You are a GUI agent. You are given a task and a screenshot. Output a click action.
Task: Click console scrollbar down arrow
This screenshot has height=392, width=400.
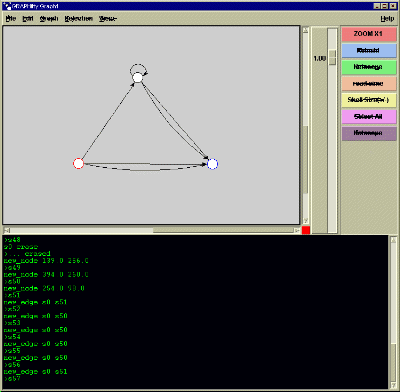click(393, 385)
